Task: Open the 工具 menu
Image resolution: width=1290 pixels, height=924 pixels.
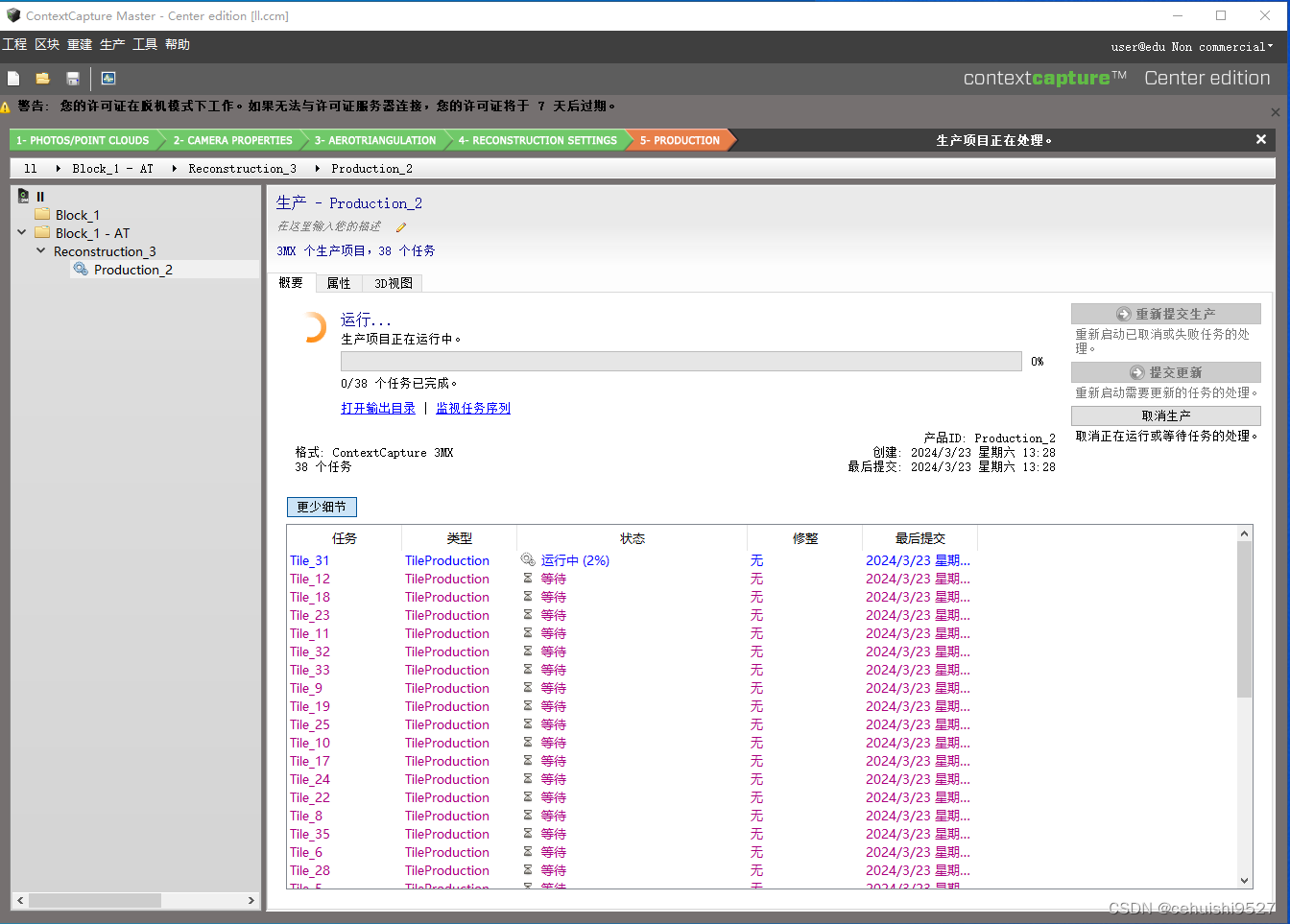Action: click(145, 45)
